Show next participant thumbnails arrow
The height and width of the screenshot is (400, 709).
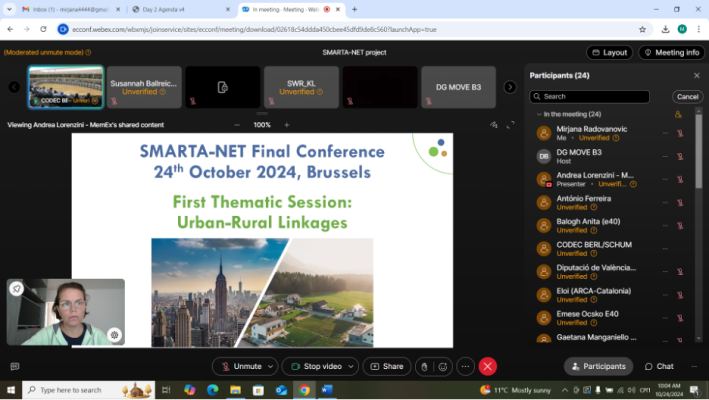pyautogui.click(x=510, y=87)
